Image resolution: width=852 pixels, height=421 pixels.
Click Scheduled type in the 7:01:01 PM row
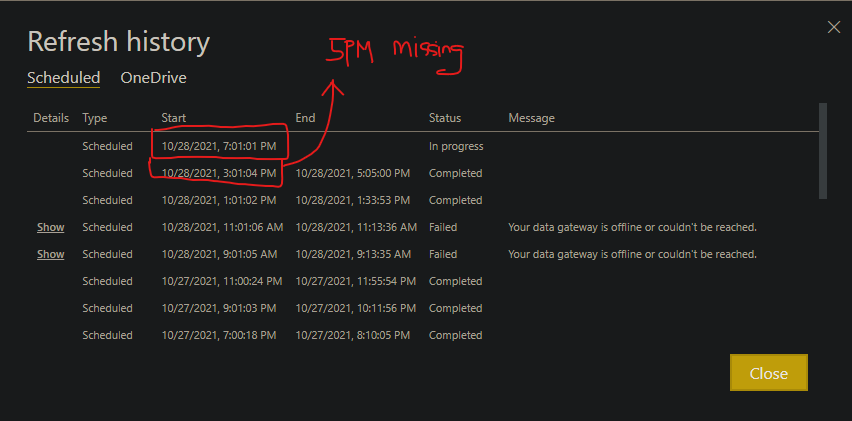(108, 146)
